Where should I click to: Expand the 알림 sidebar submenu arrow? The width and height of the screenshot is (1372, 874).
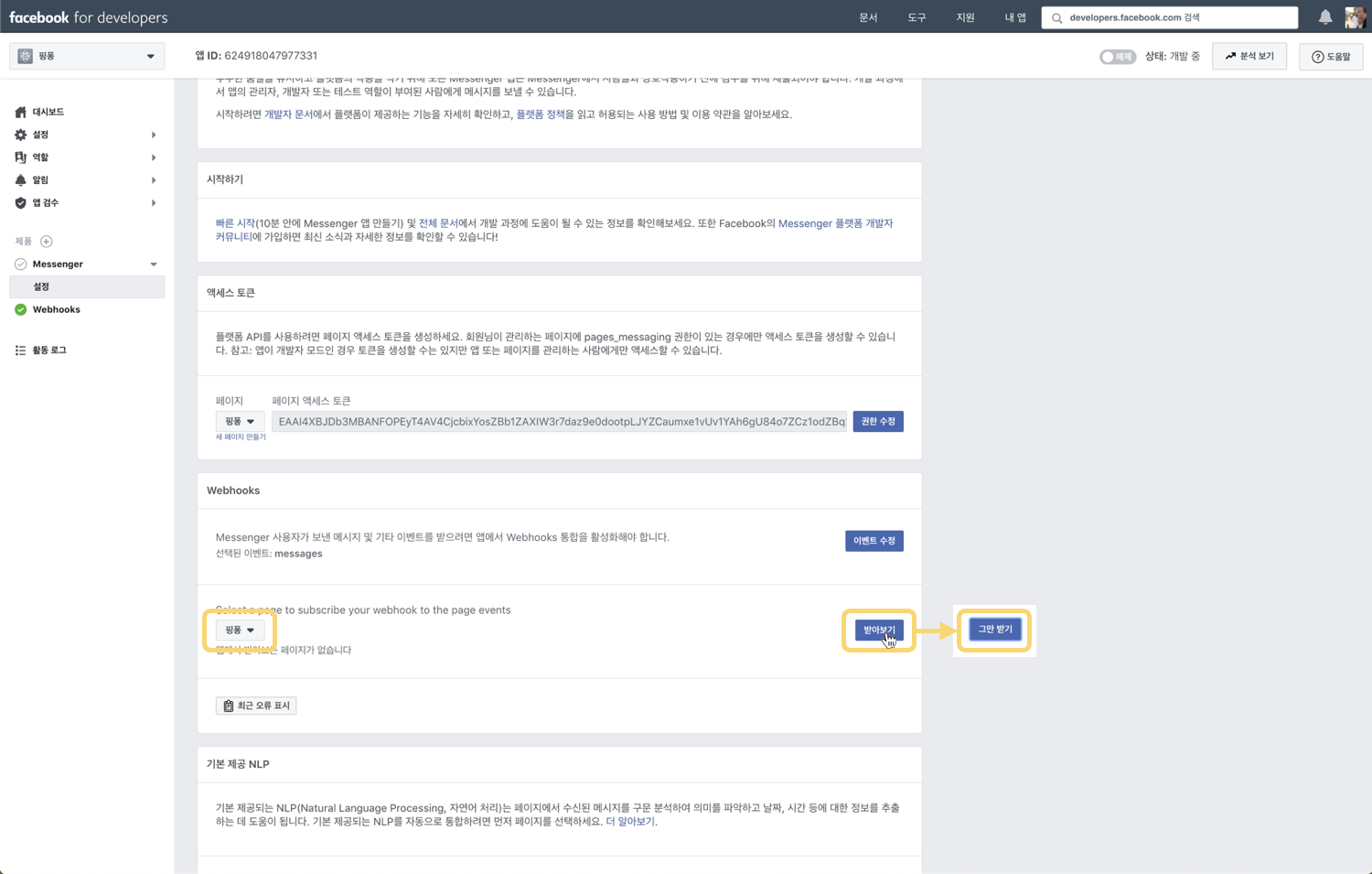[154, 180]
